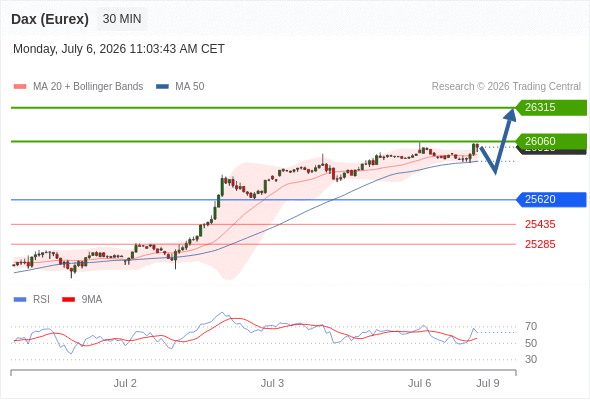Click the blue MA 50 legend swatch
This screenshot has width=590, height=400.
(x=162, y=87)
